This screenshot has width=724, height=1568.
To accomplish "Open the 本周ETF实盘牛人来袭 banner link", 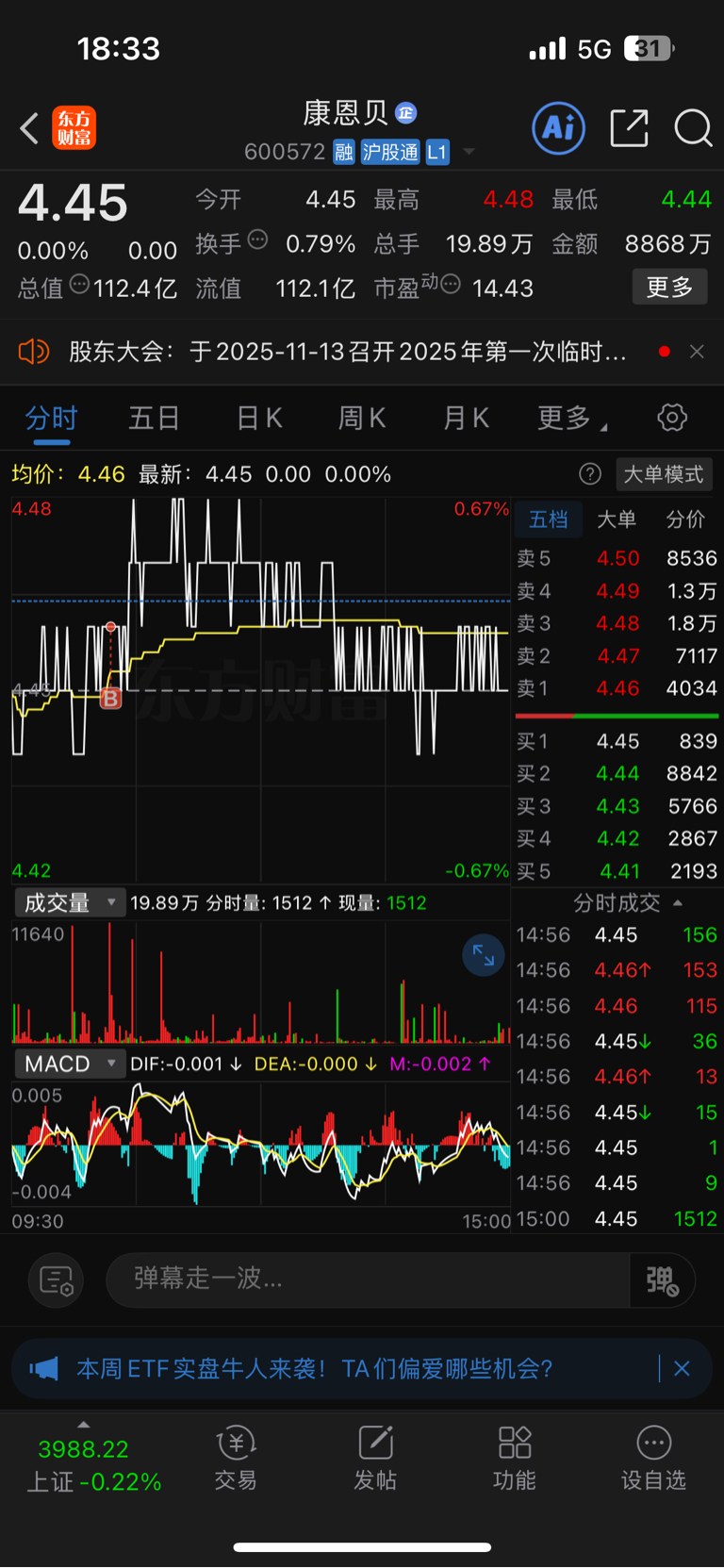I will [314, 1368].
